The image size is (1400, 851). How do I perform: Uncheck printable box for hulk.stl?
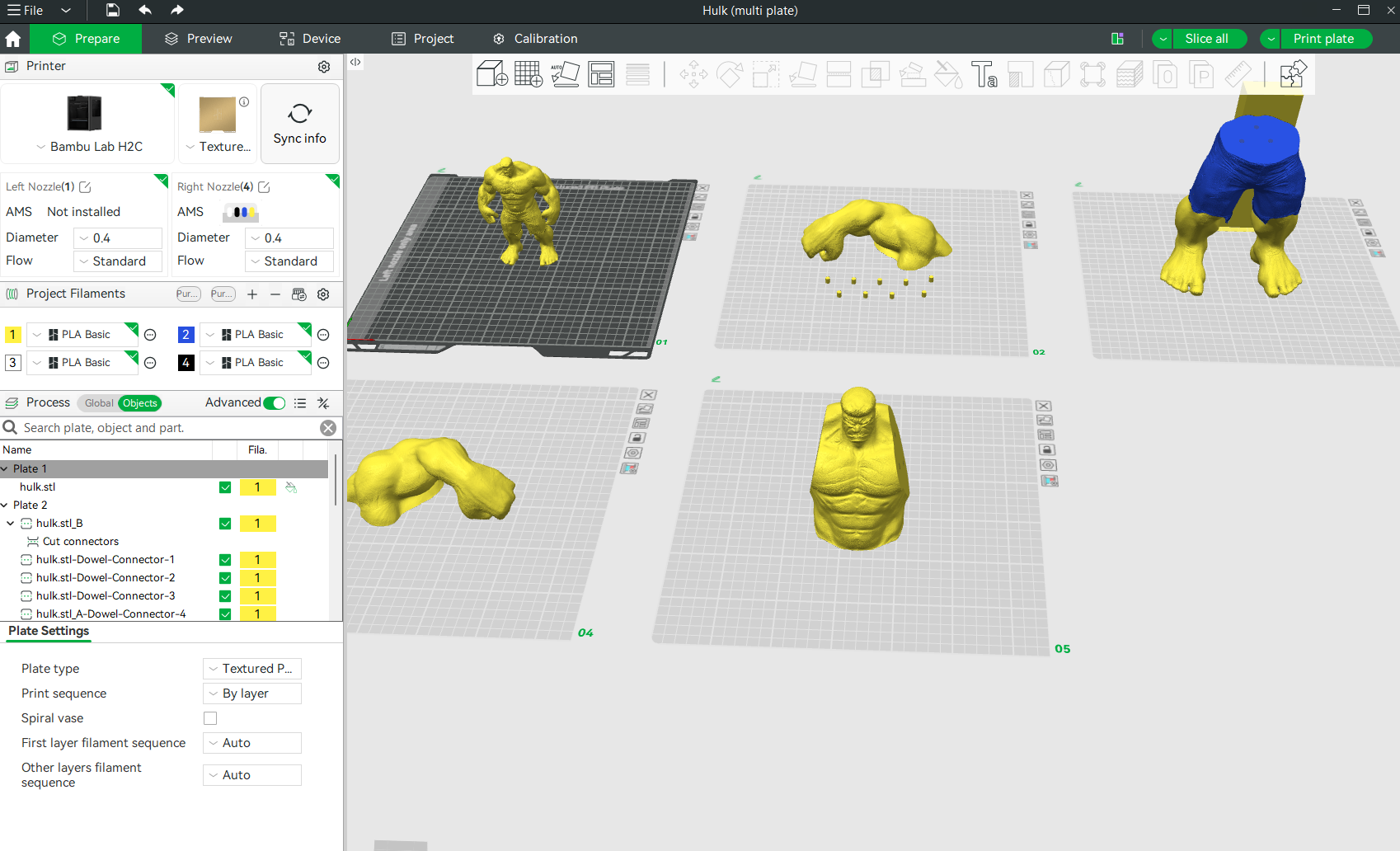(x=225, y=487)
